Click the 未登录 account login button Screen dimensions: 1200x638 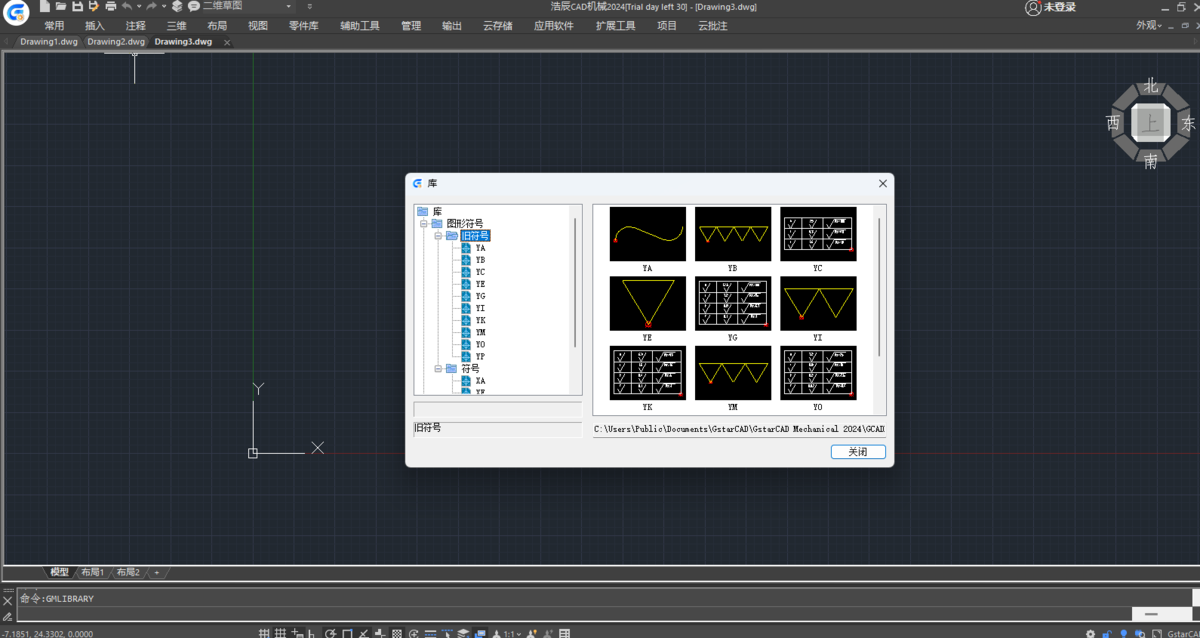tap(1051, 7)
